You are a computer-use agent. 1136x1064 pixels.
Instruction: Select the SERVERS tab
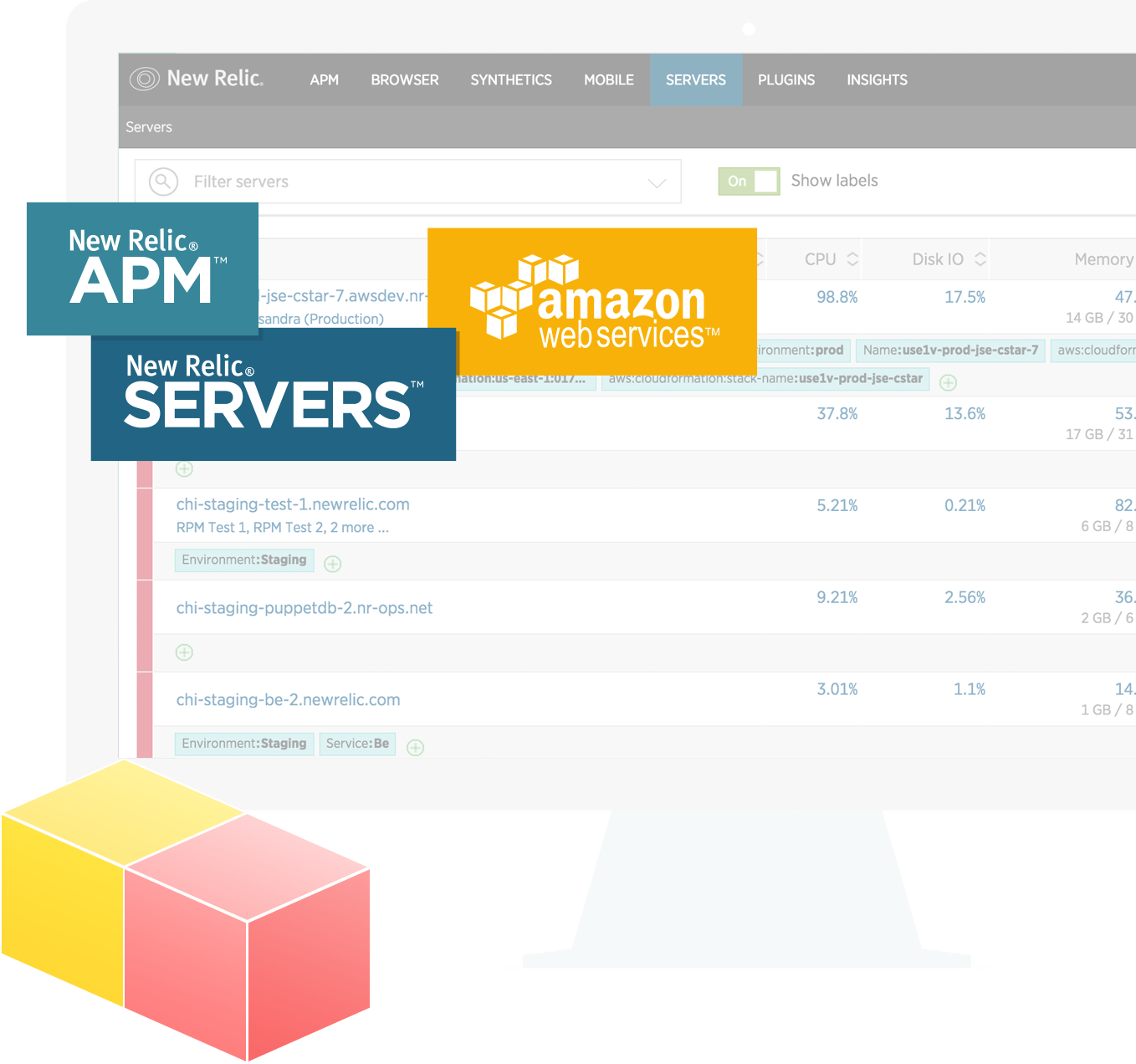tap(696, 80)
